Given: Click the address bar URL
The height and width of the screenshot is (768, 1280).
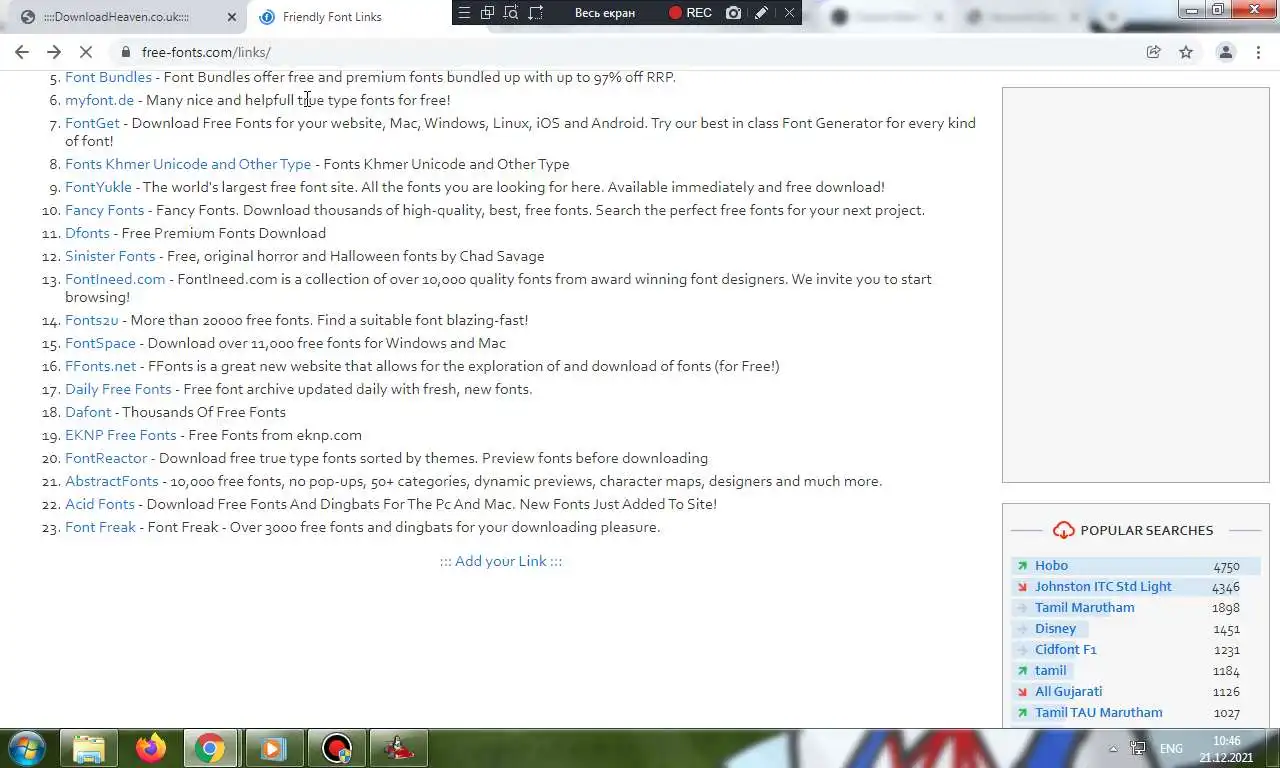Looking at the screenshot, I should pos(206,52).
